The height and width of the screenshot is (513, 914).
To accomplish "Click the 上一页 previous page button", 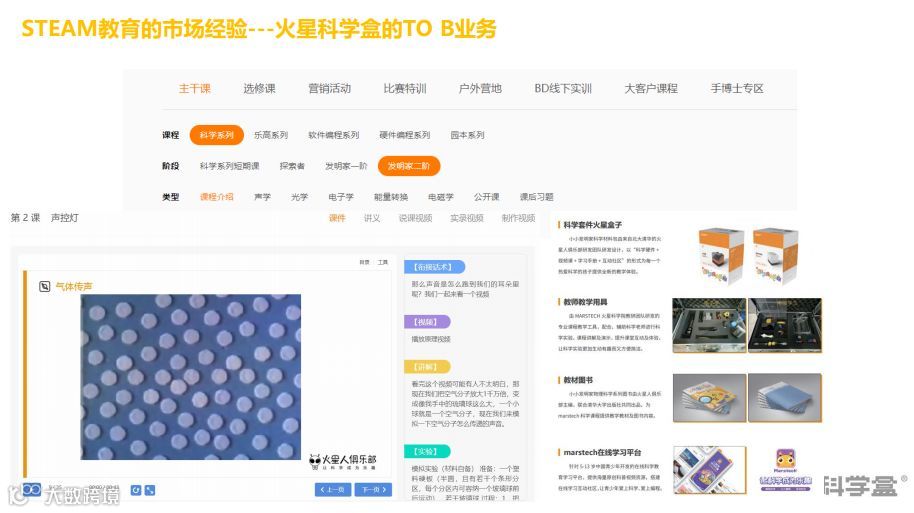I will (333, 490).
